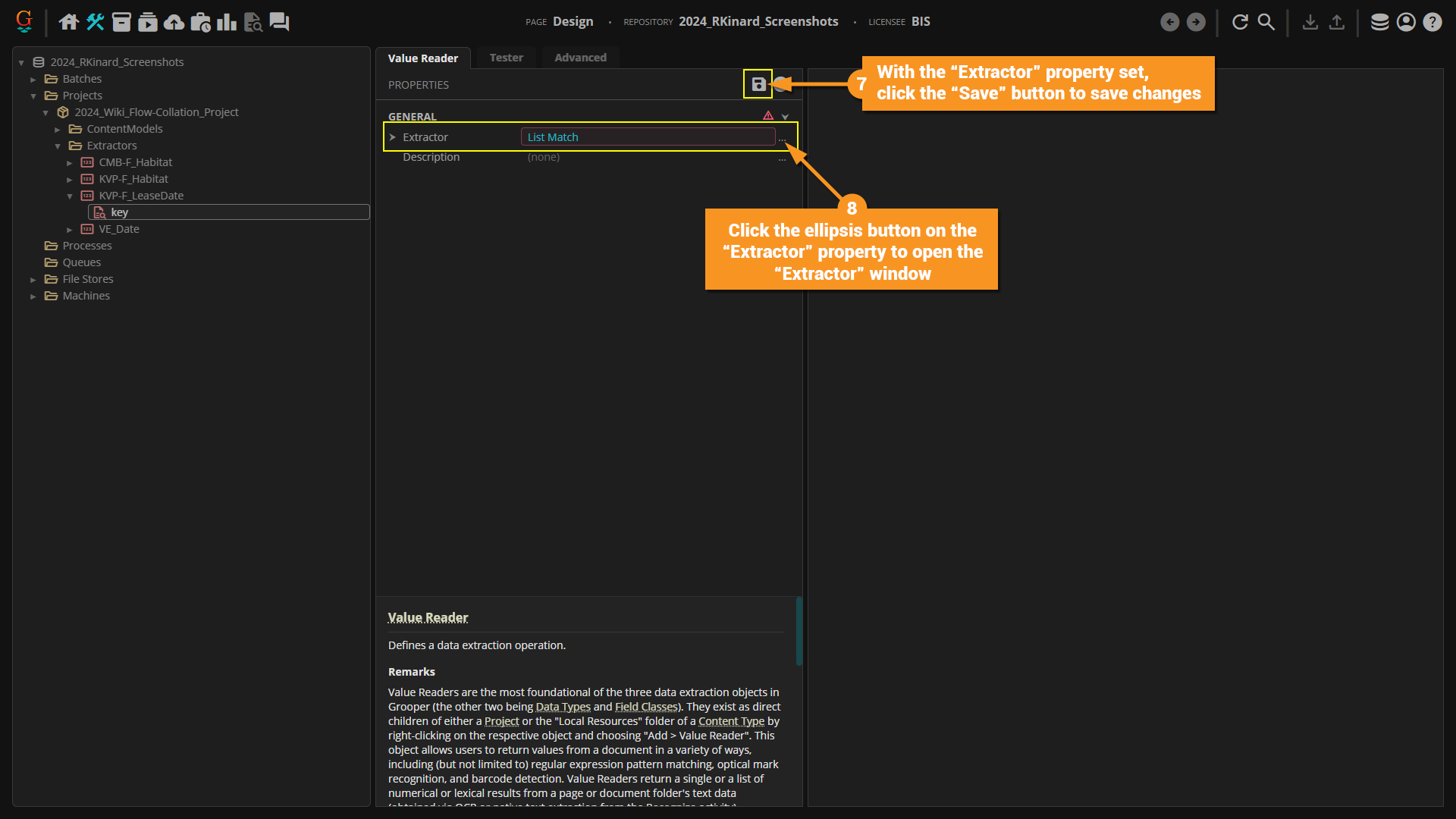Viewport: 1456px width, 819px height.
Task: Click the Save button in Properties
Action: click(x=758, y=84)
